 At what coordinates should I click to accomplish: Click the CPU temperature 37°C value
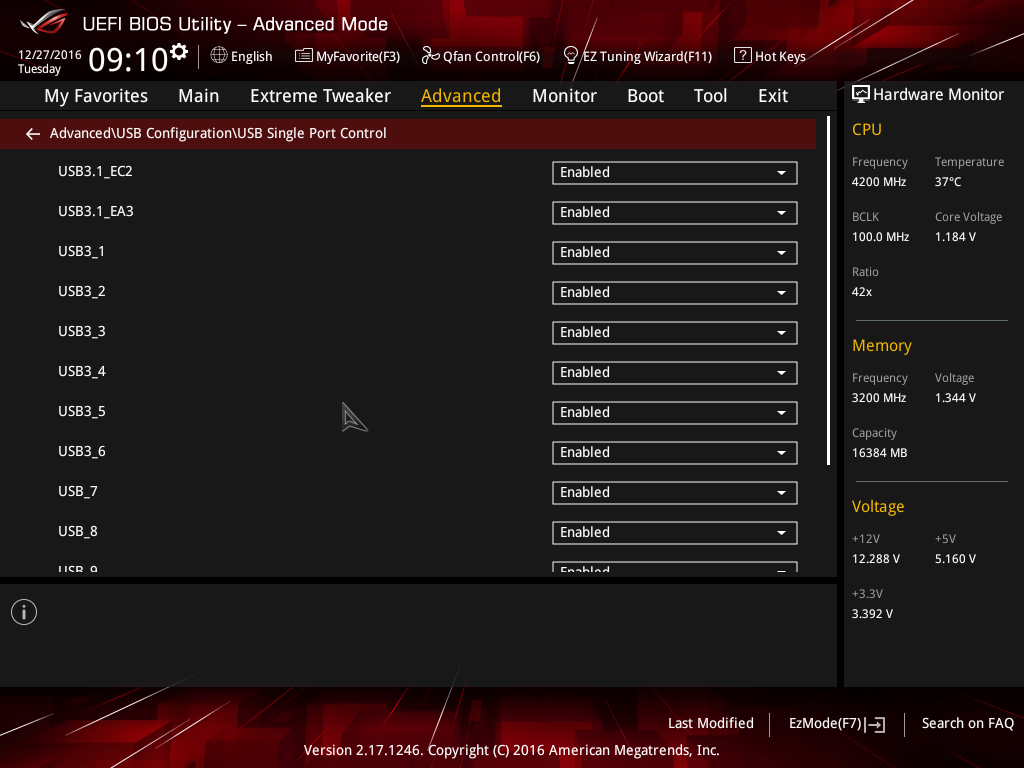tap(948, 182)
